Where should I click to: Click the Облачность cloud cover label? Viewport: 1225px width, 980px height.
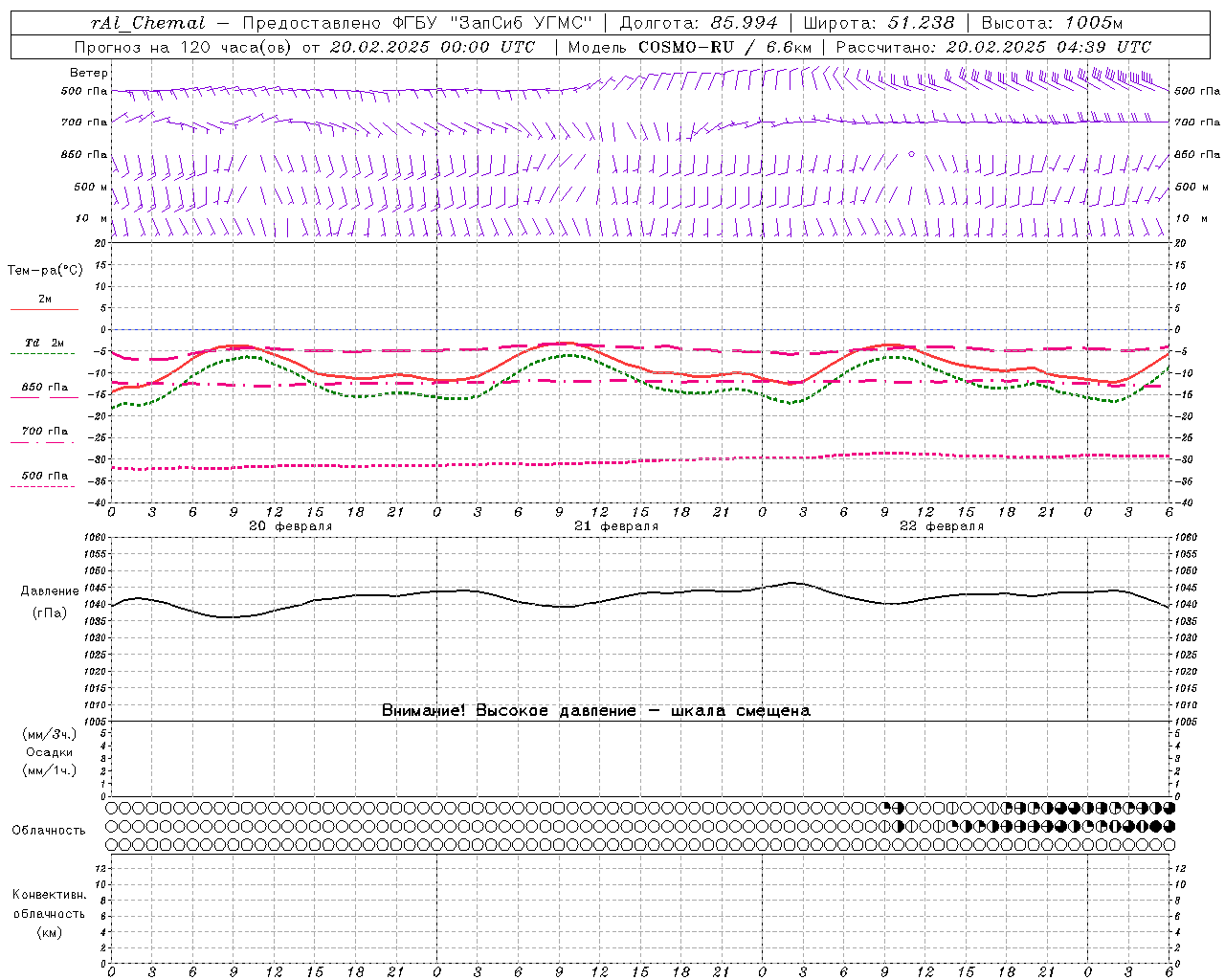pos(49,831)
